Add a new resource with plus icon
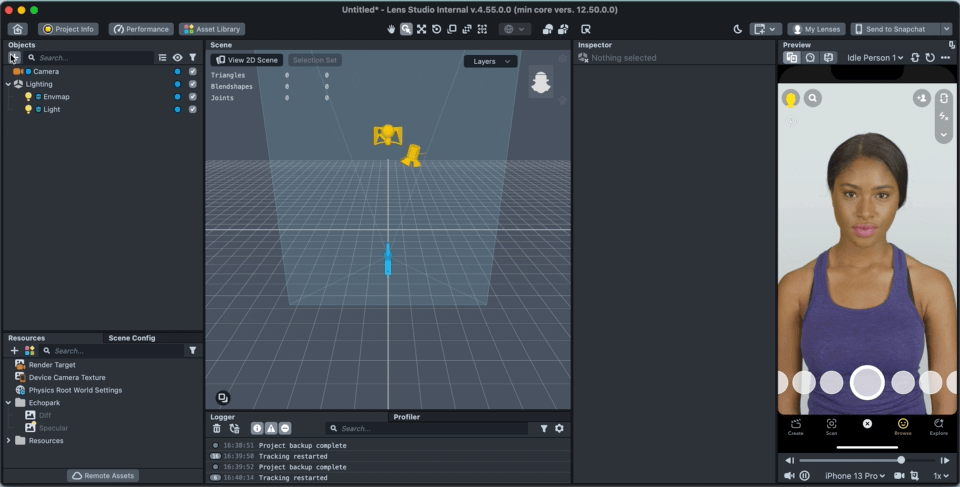Viewport: 960px width, 487px height. [14, 351]
